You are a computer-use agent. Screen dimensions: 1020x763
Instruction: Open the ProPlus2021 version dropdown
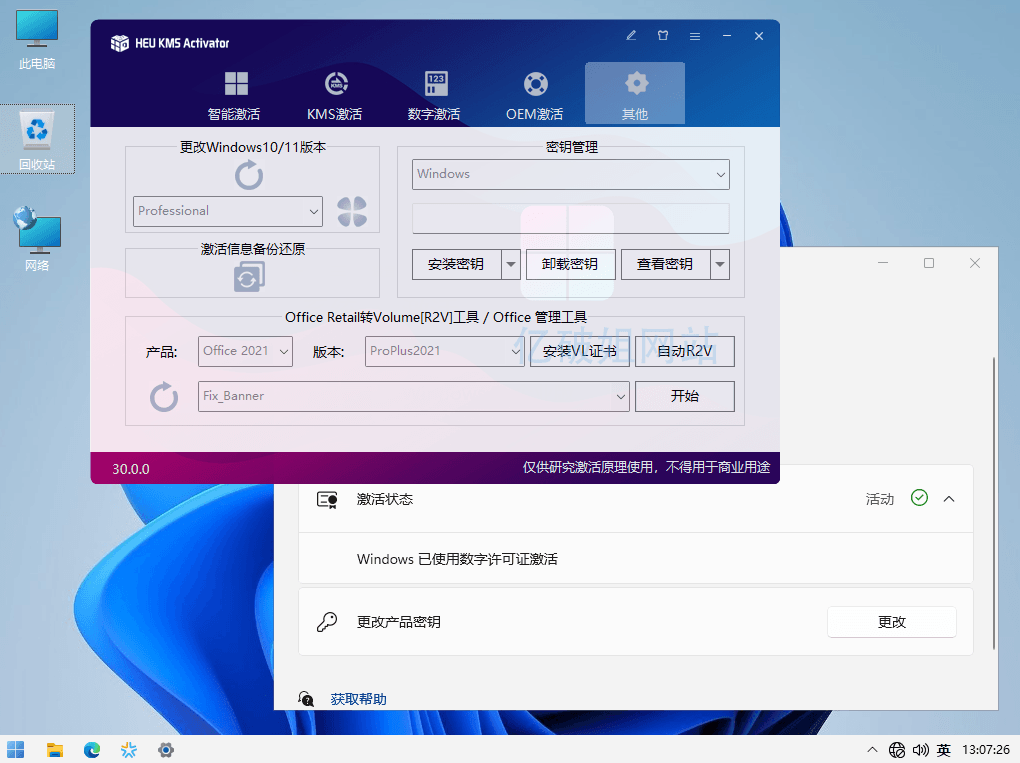tap(444, 351)
